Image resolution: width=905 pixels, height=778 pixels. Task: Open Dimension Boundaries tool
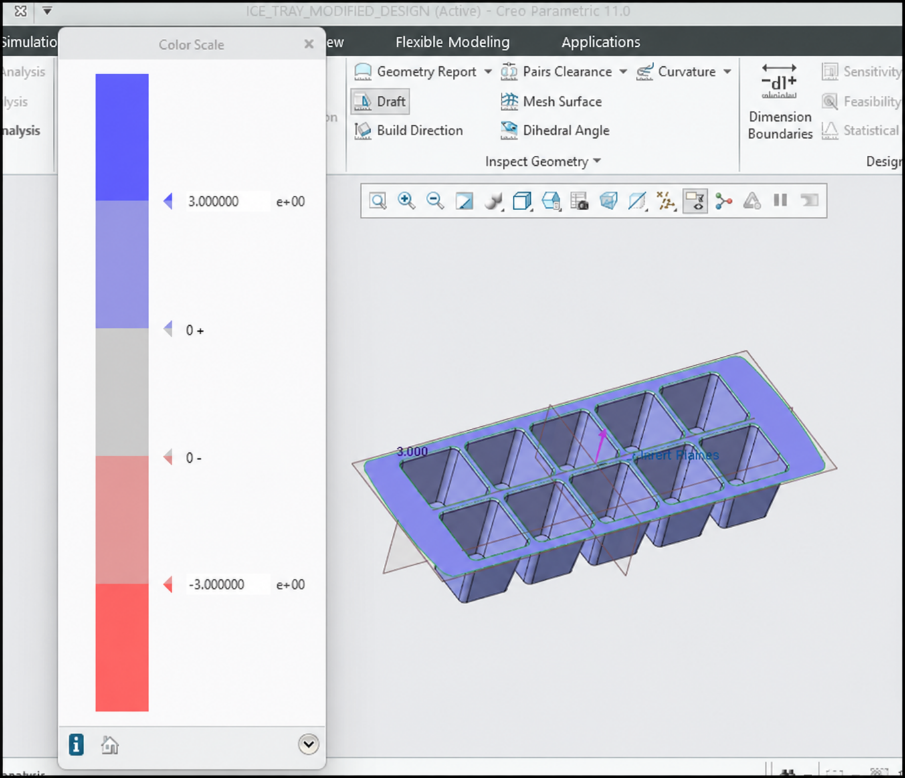tap(780, 102)
